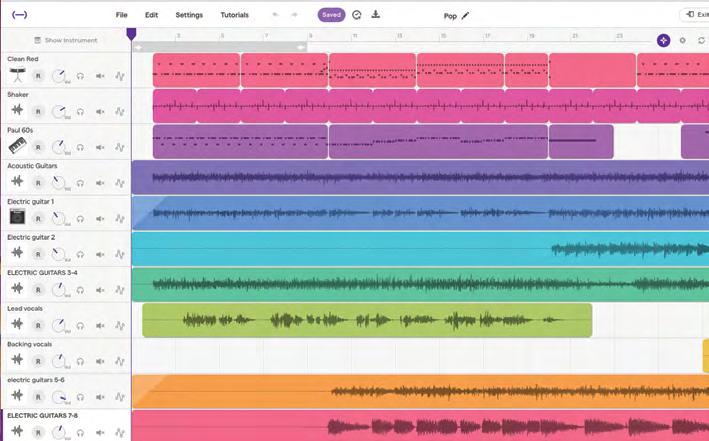709x441 pixels.
Task: Select the green Lead vocals audio region
Action: pyautogui.click(x=367, y=320)
